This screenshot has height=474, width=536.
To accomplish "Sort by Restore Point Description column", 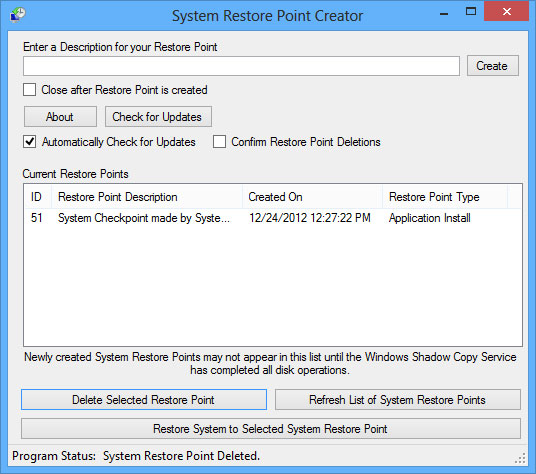I will [x=147, y=197].
